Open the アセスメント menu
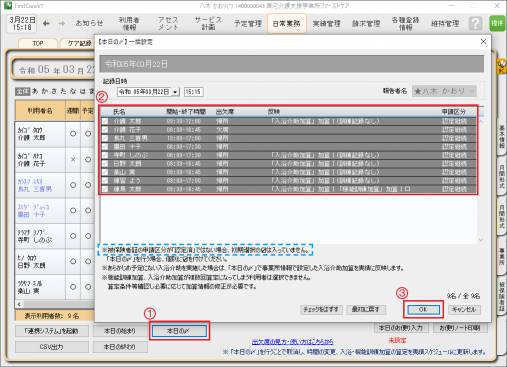The width and height of the screenshot is (507, 367). click(168, 23)
